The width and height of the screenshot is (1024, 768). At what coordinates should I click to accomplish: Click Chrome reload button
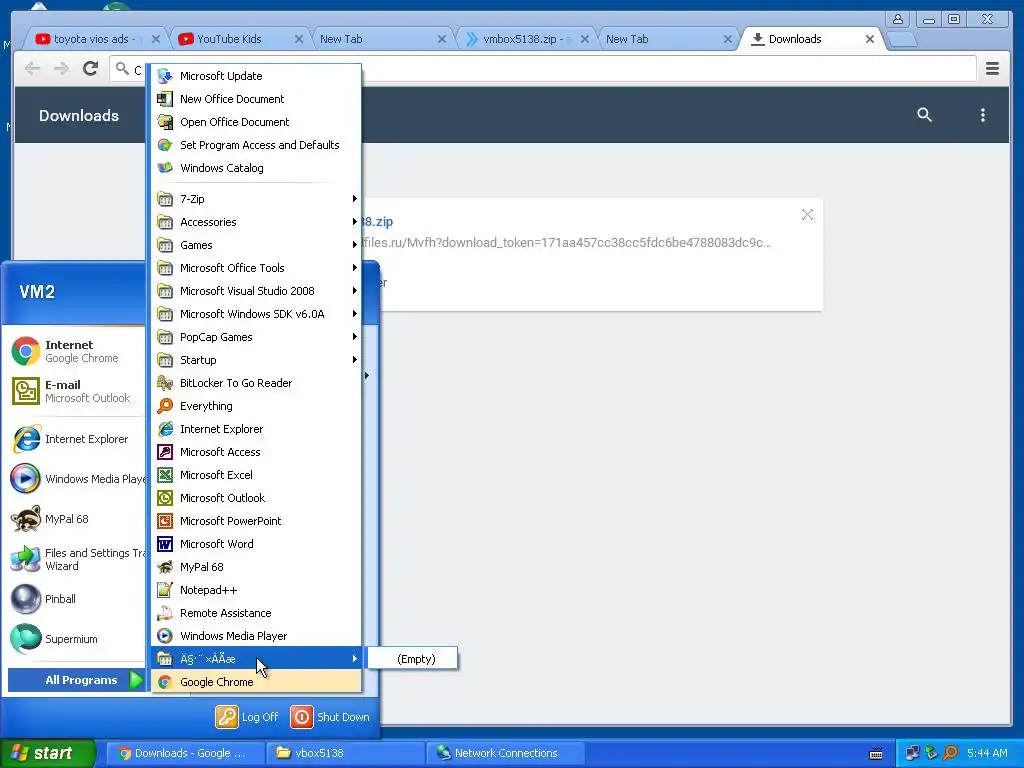(x=90, y=68)
